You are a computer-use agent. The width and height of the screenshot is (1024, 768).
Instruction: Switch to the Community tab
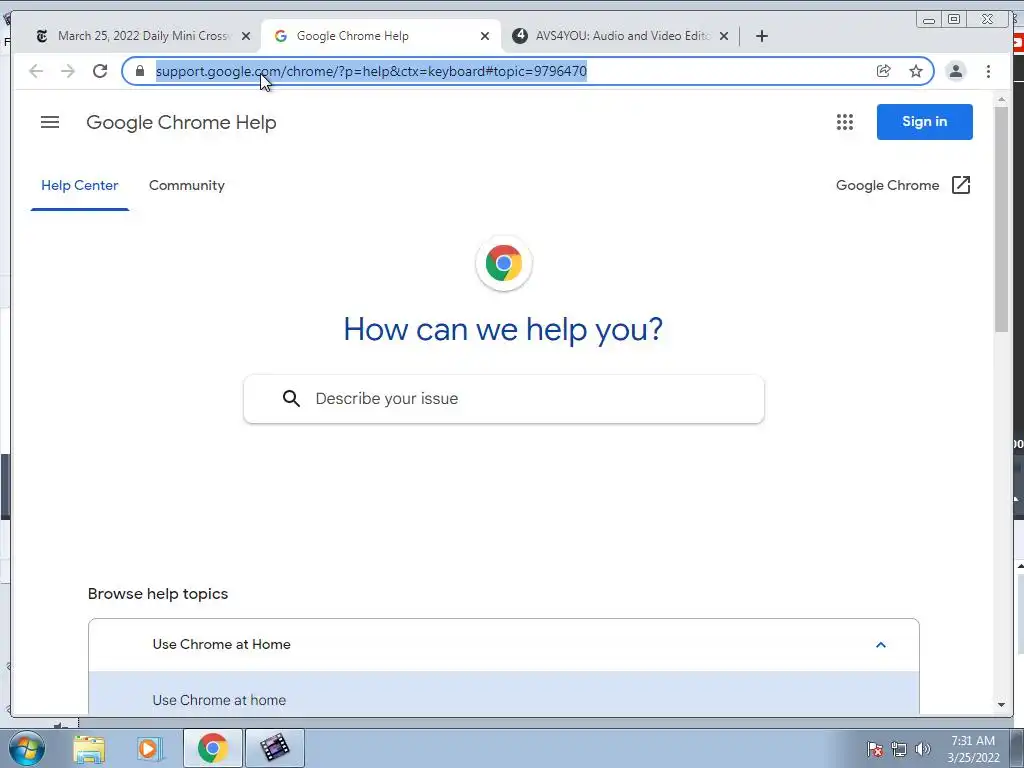pos(187,185)
